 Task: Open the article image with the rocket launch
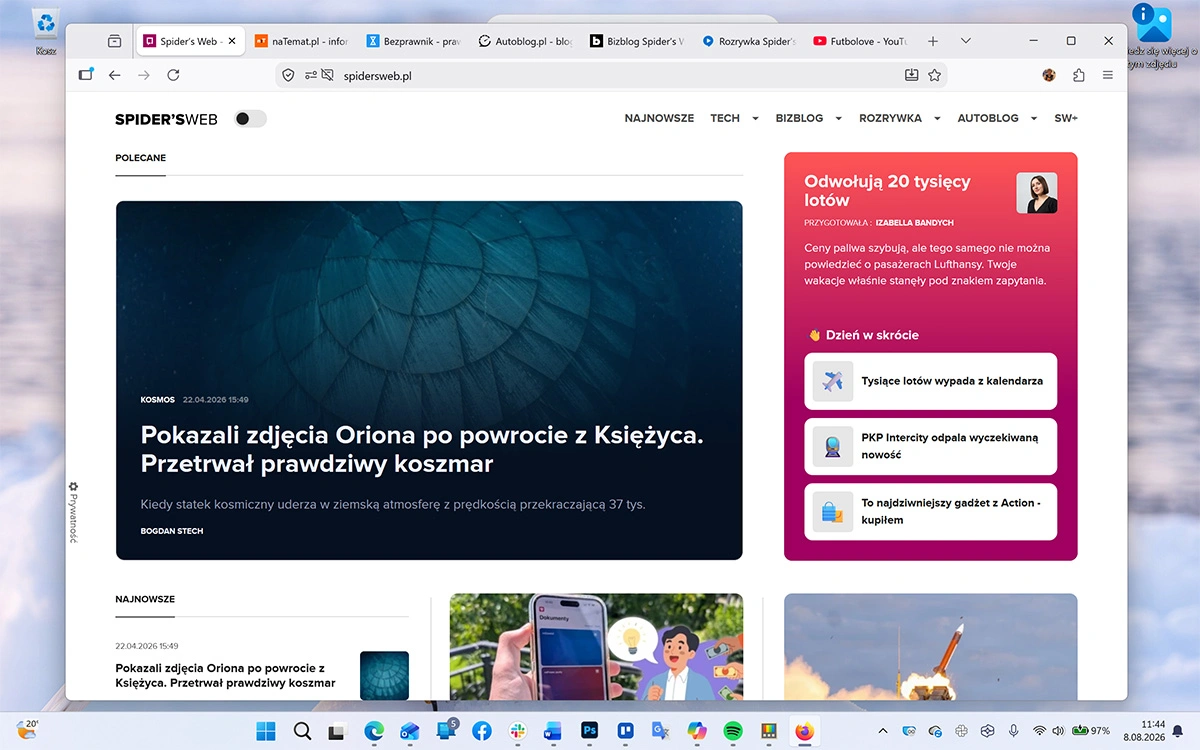930,647
